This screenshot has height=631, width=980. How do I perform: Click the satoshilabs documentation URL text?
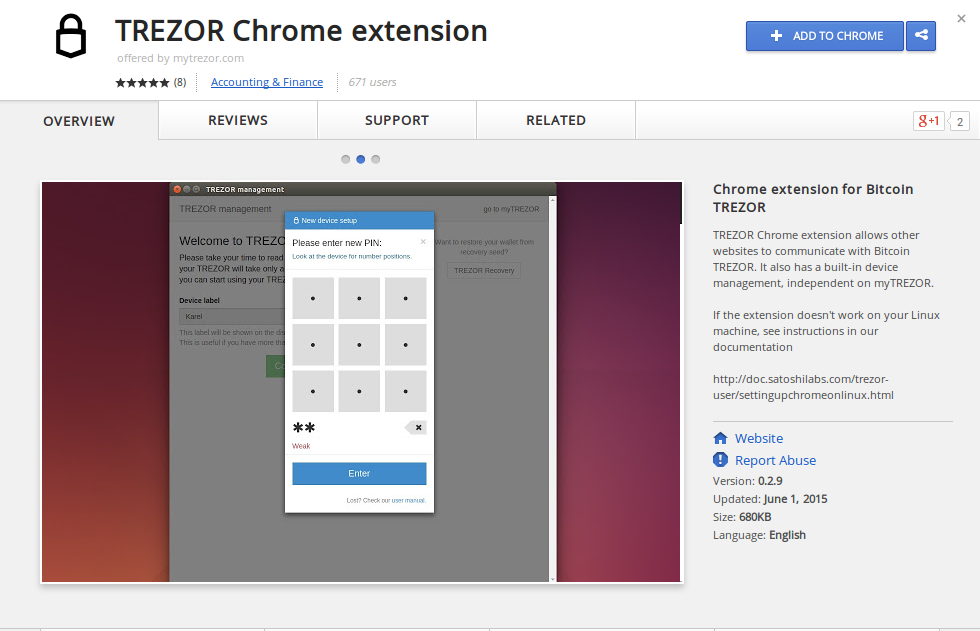(x=803, y=387)
